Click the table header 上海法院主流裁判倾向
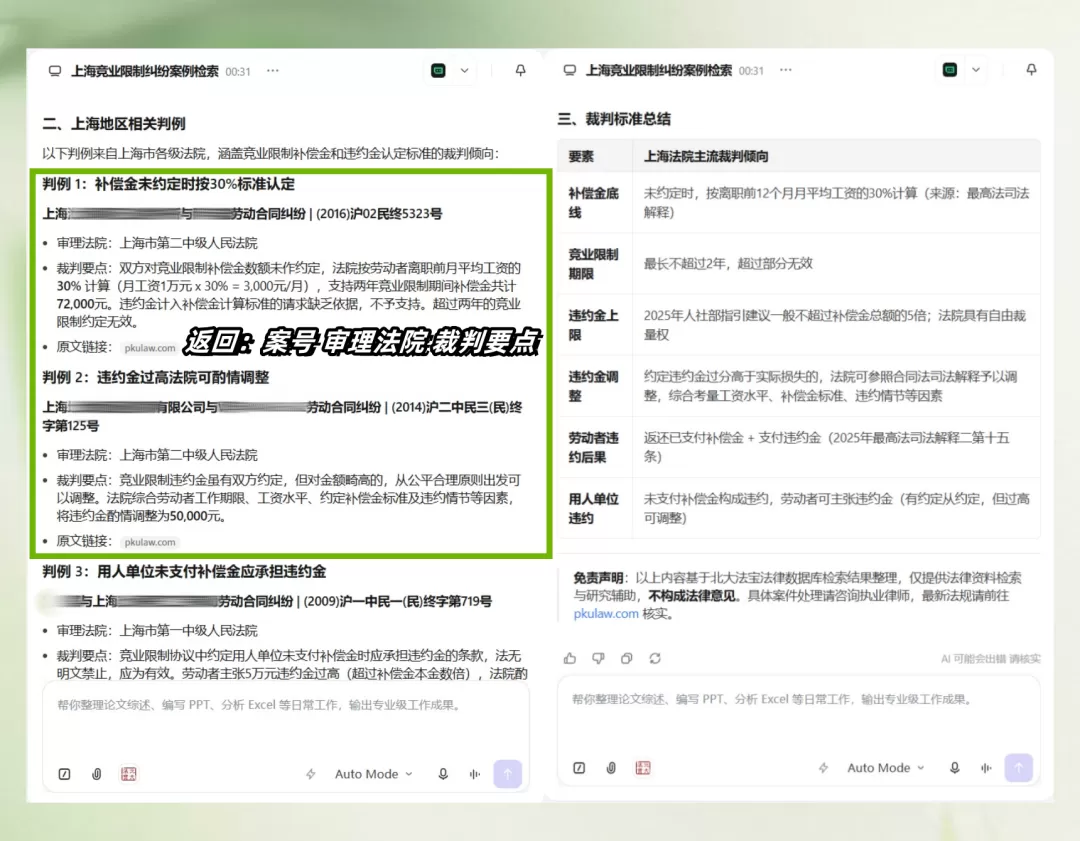This screenshot has width=1080, height=841. tap(706, 156)
